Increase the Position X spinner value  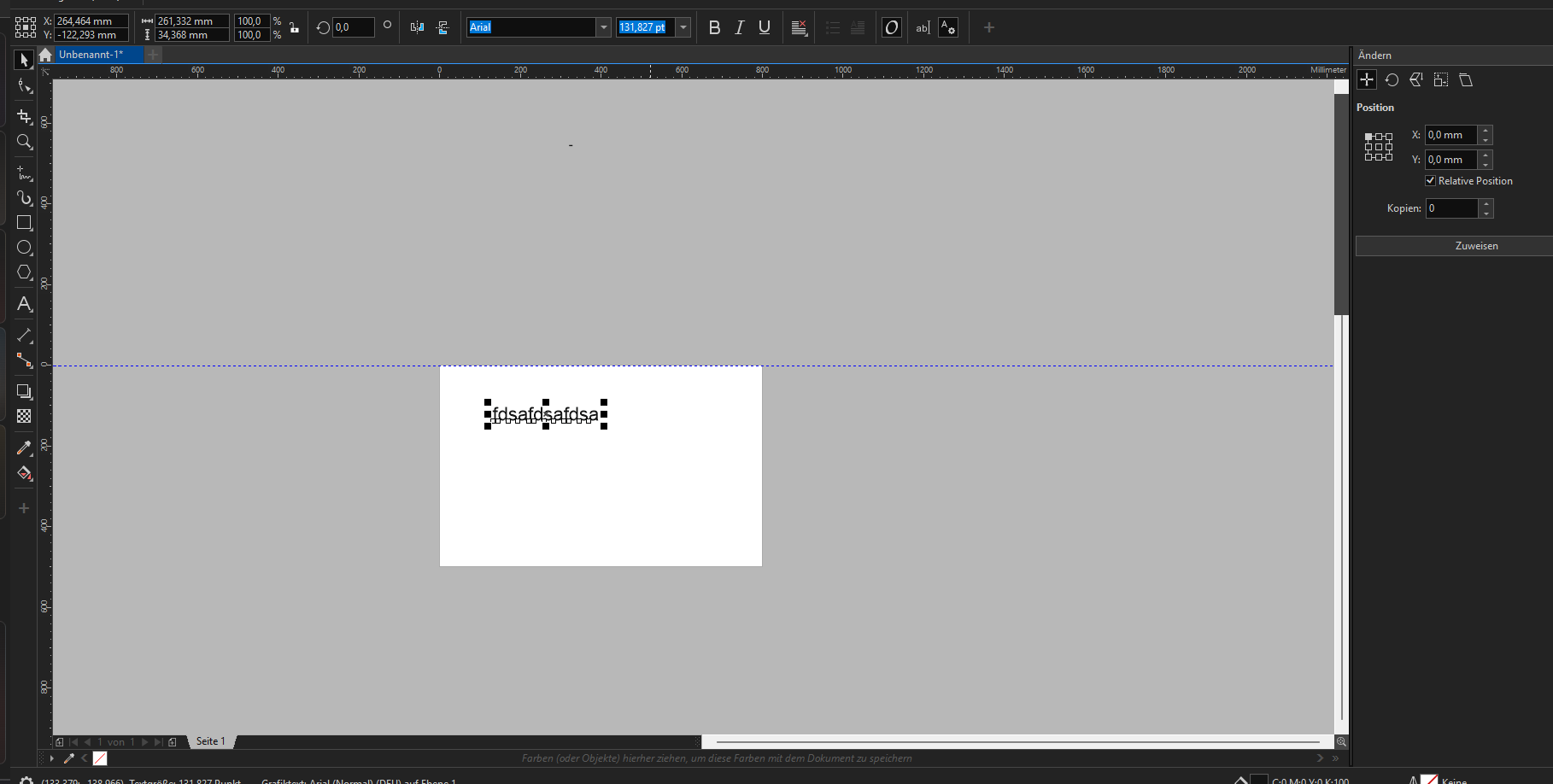pos(1486,131)
